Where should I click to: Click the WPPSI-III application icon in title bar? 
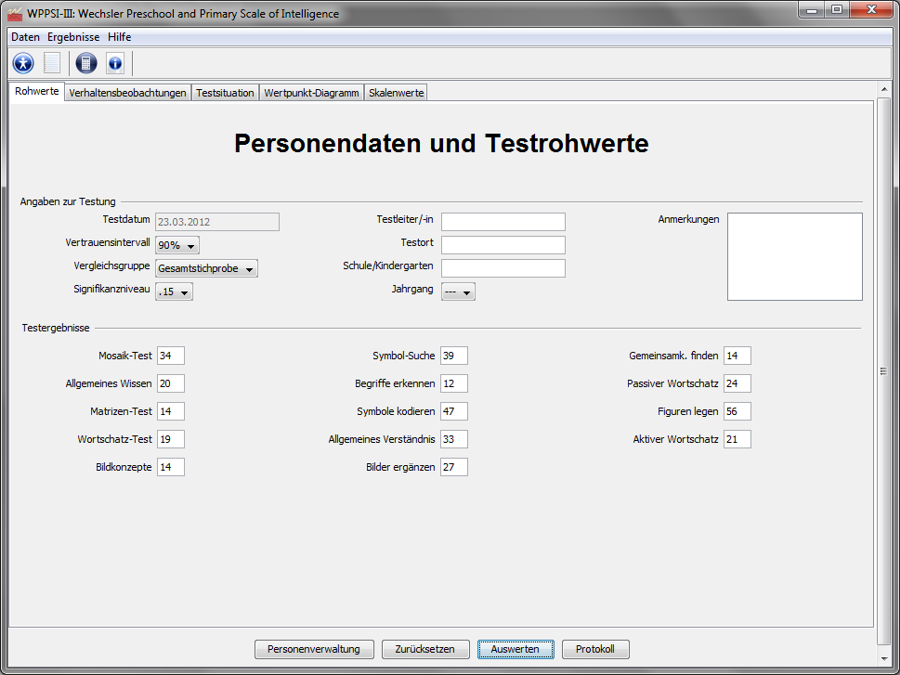pyautogui.click(x=14, y=14)
